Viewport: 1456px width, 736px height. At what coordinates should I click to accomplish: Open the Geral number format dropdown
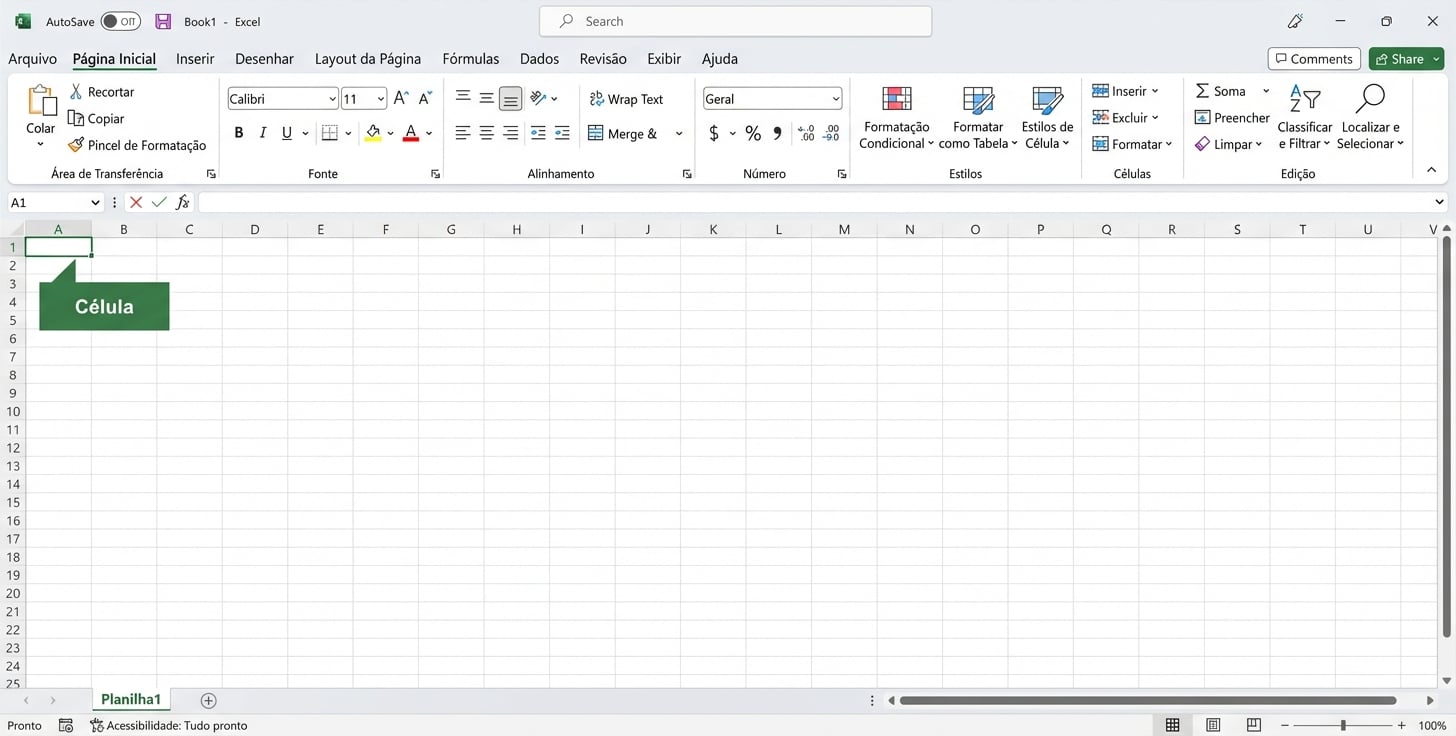(835, 99)
